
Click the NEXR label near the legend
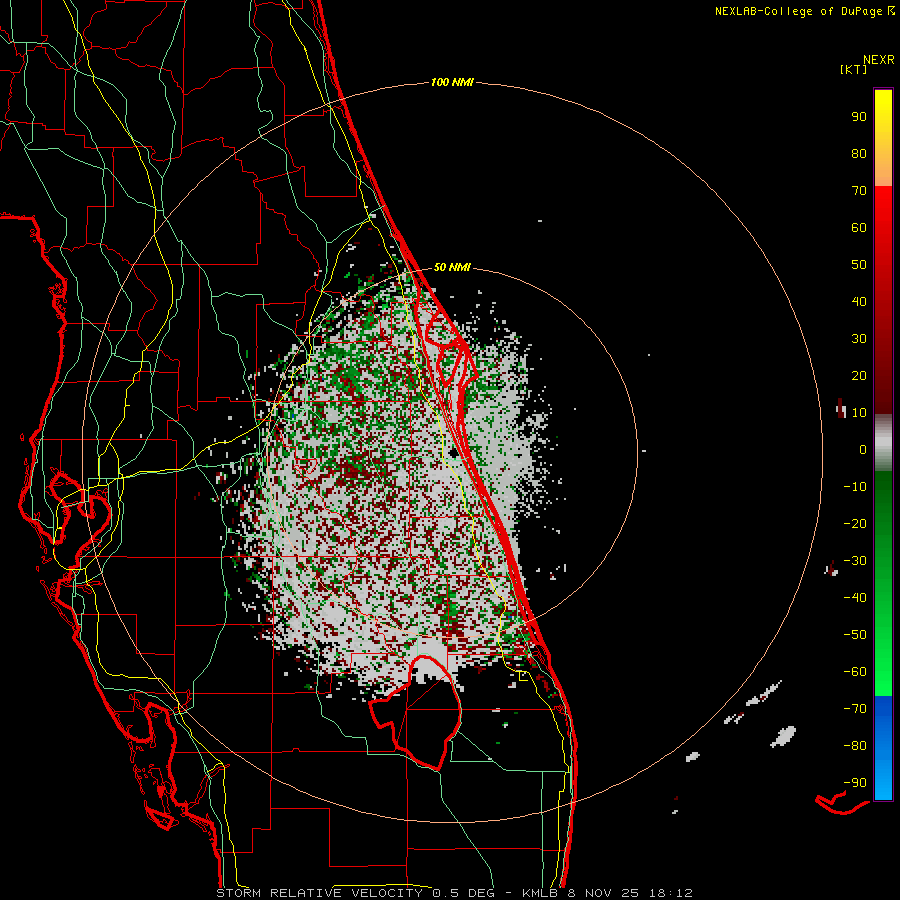tap(879, 60)
